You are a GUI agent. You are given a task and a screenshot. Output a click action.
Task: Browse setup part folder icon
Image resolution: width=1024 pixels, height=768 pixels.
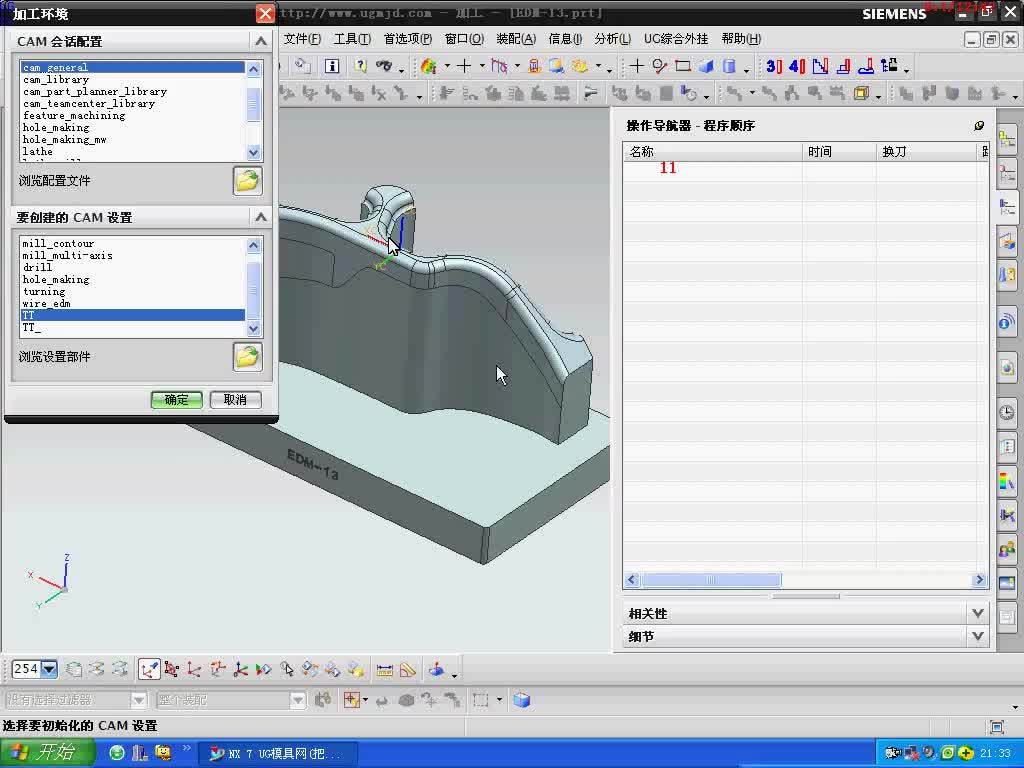click(248, 357)
